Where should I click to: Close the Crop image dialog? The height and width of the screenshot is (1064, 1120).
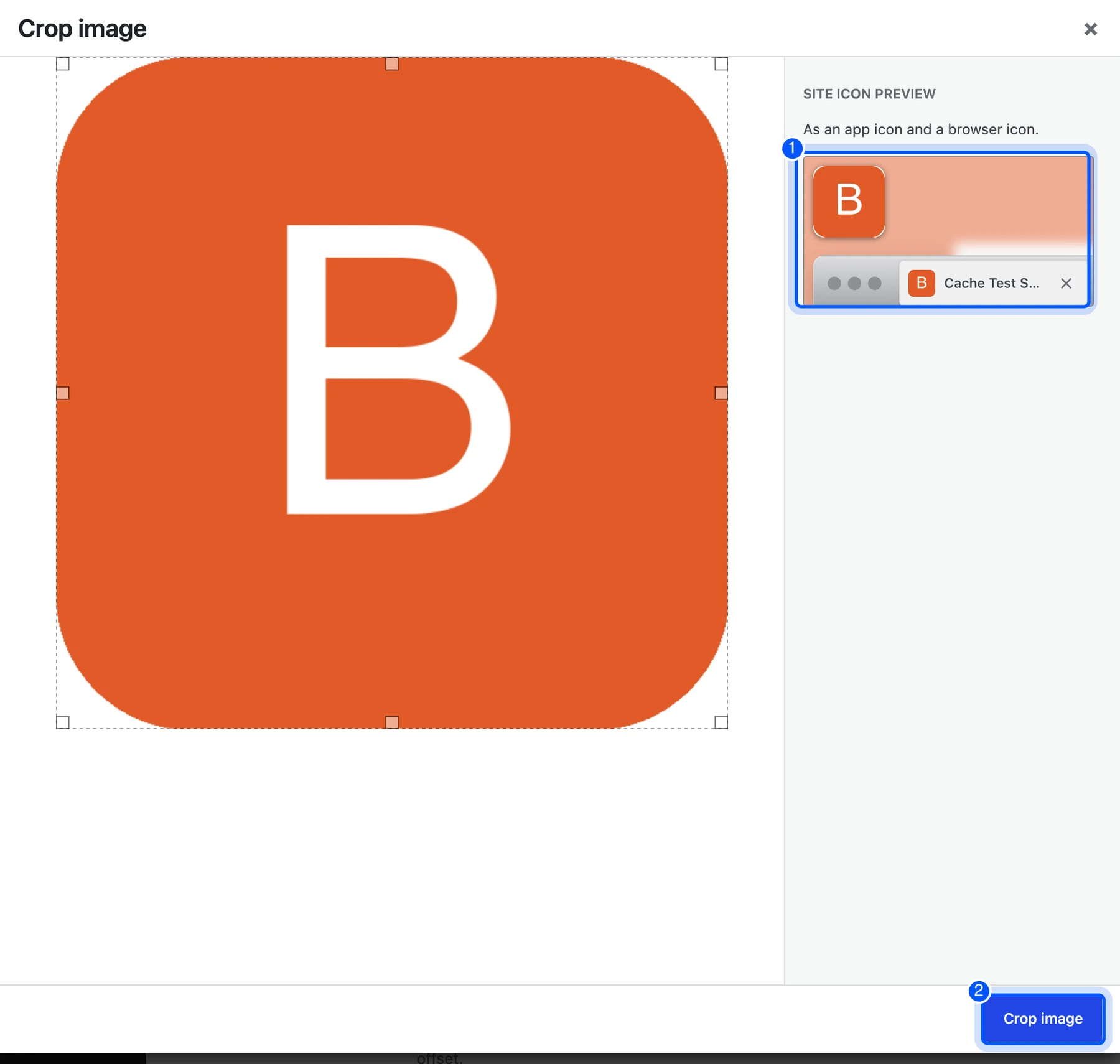(x=1090, y=29)
